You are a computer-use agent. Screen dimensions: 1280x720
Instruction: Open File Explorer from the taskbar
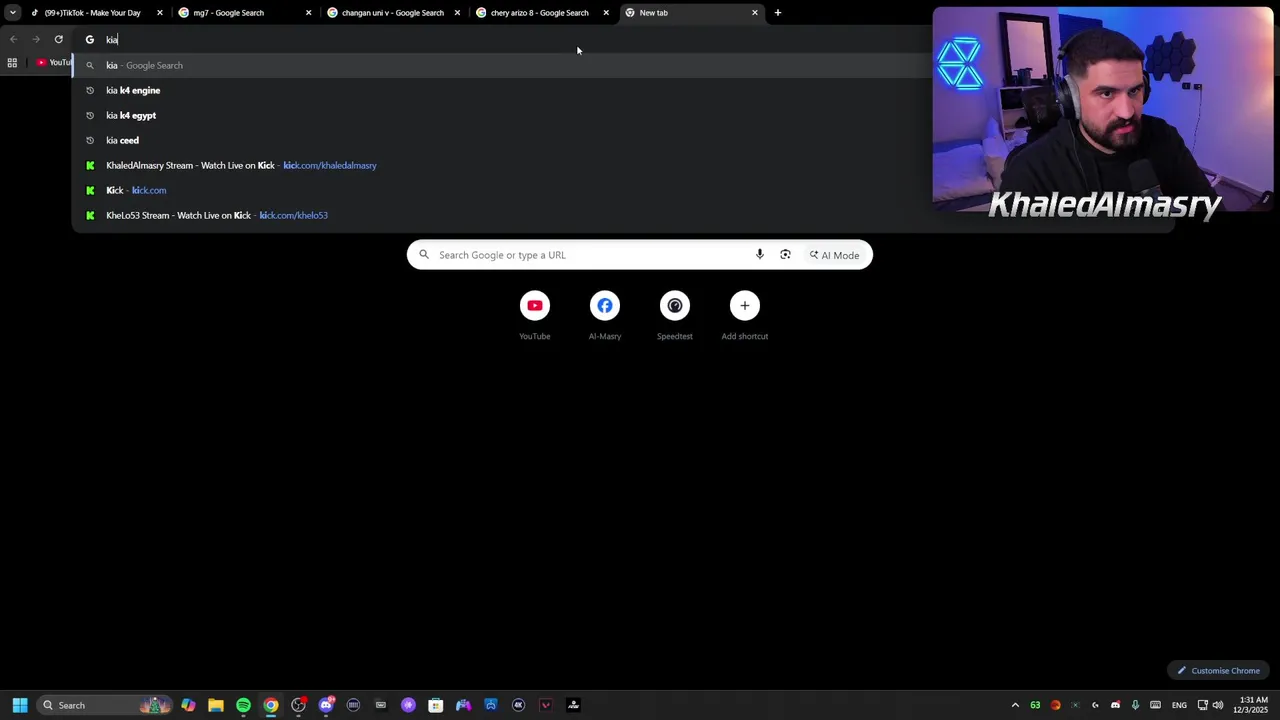click(216, 705)
